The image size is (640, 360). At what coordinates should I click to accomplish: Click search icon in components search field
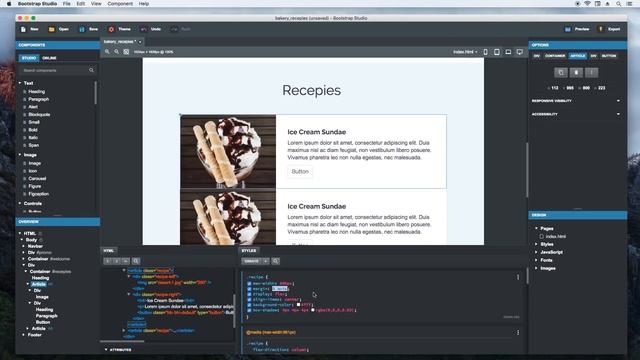[91, 70]
